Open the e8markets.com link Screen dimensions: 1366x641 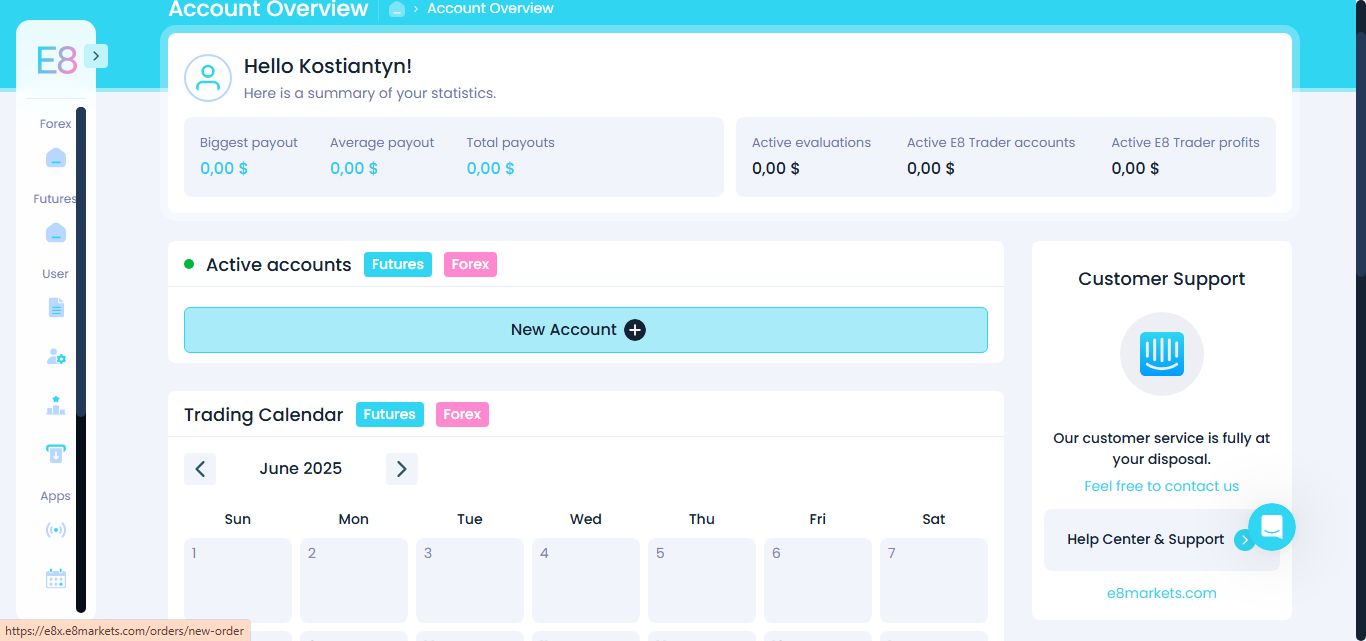(1162, 593)
